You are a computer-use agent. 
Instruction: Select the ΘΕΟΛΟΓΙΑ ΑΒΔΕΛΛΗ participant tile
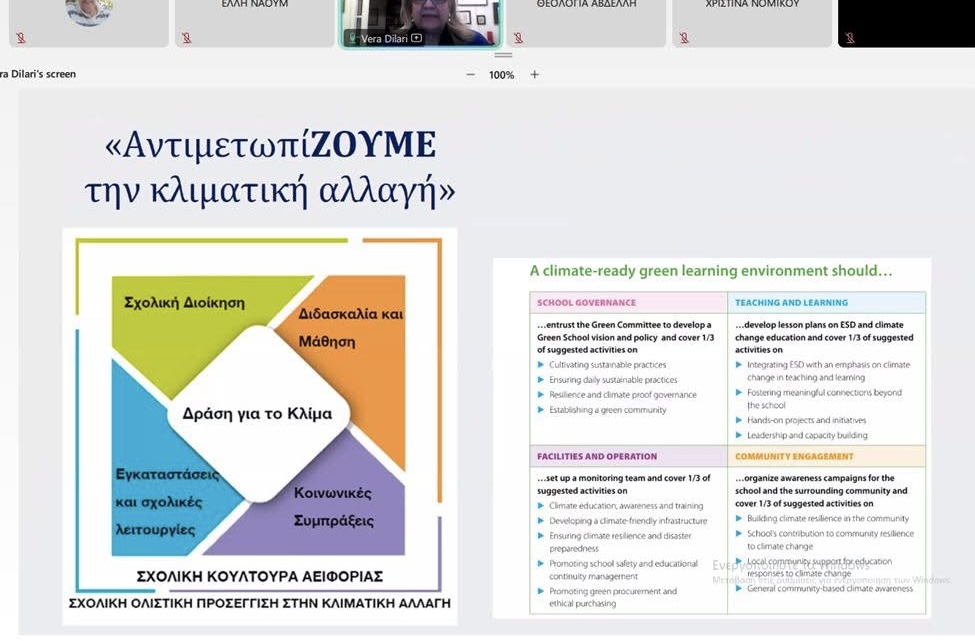[586, 22]
